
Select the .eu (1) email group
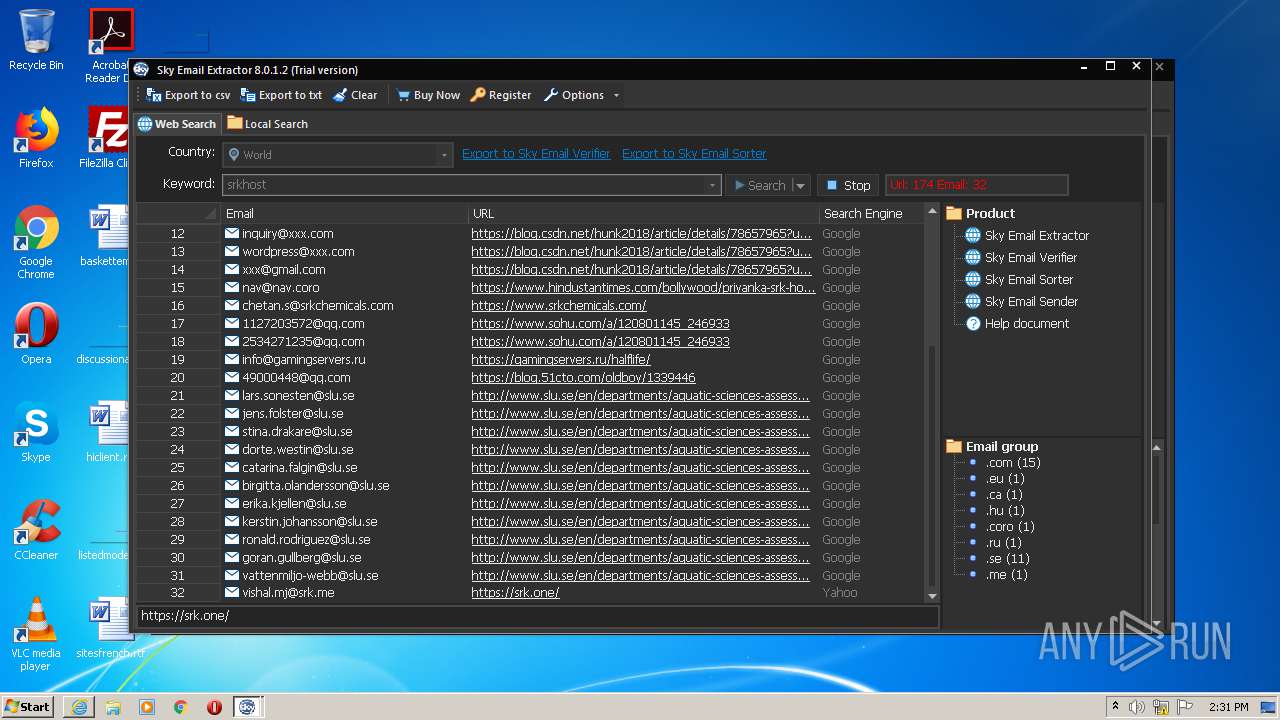point(1005,479)
